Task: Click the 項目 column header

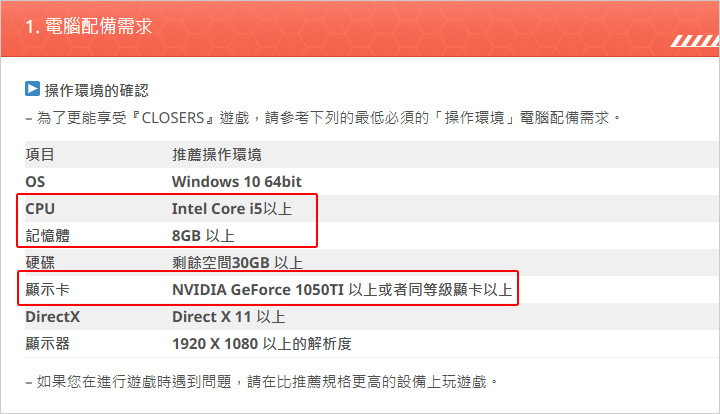Action: [x=40, y=155]
